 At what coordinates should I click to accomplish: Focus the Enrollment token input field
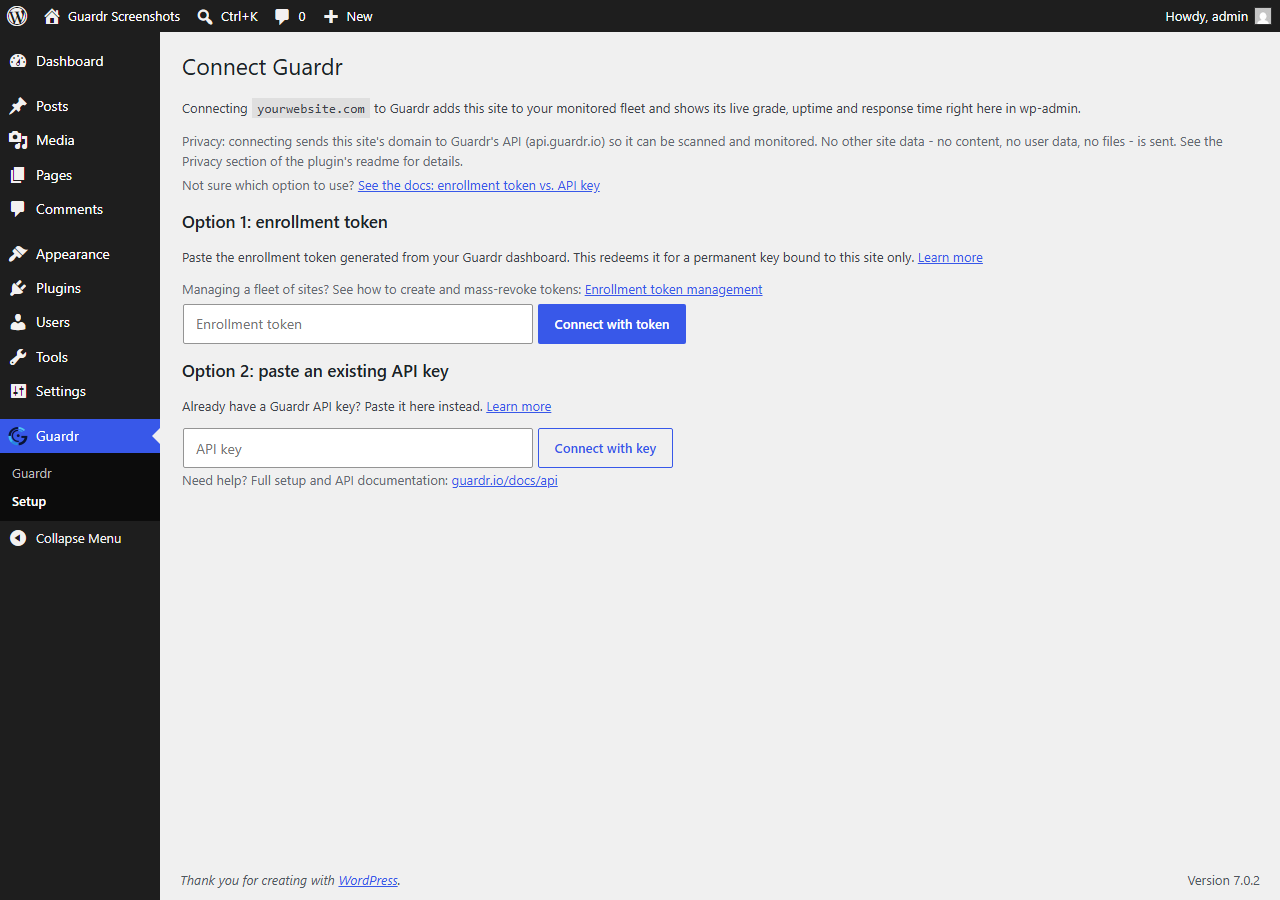[358, 324]
